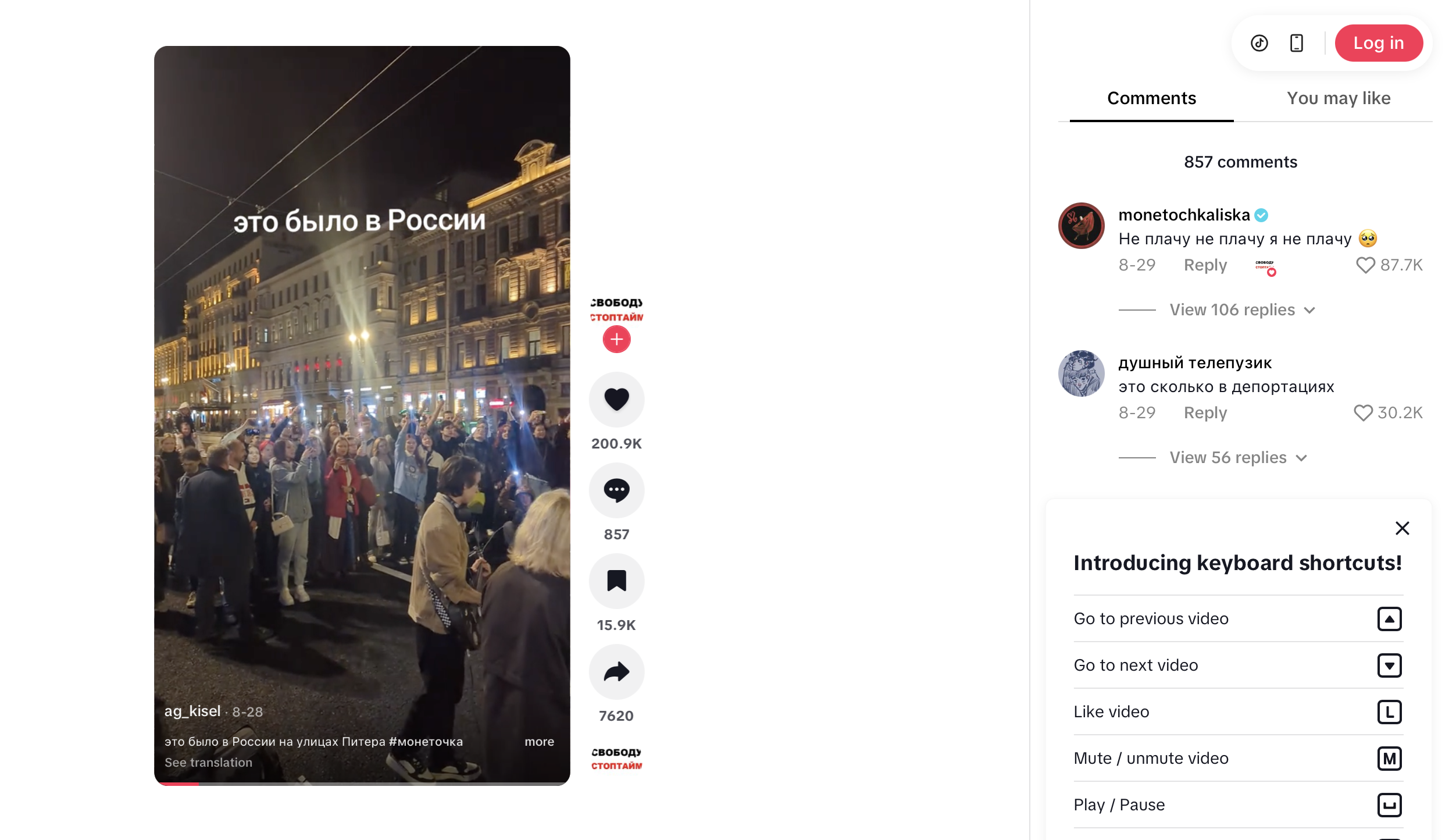The image size is (1456, 840).
Task: Like the video with heart icon
Action: [x=616, y=399]
